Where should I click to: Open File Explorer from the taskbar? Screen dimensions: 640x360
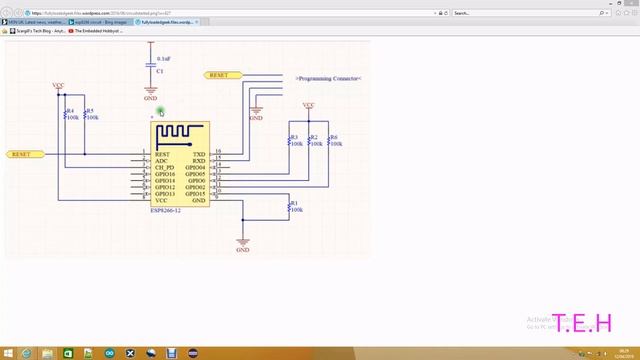pos(47,353)
